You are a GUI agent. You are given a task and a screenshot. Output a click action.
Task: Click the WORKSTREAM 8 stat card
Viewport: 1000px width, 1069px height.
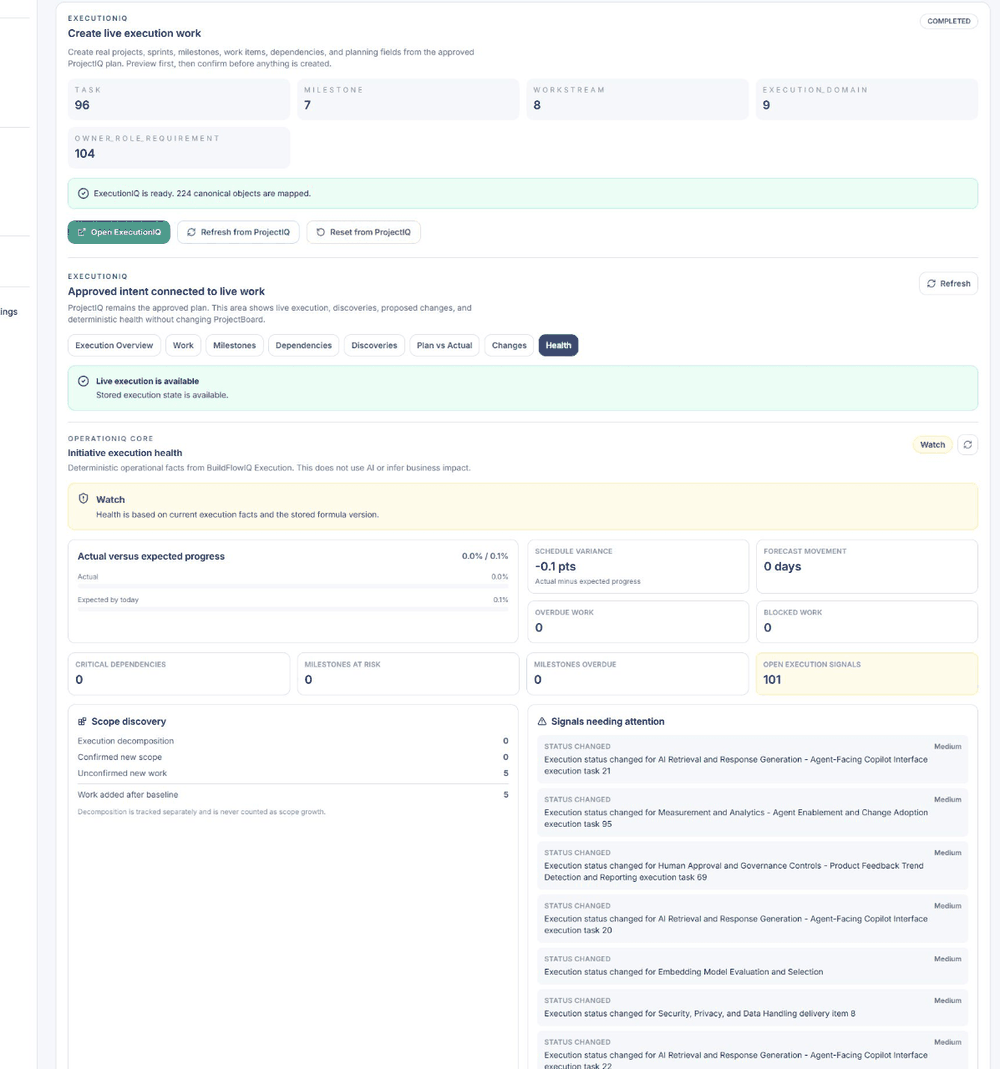pyautogui.click(x=637, y=99)
